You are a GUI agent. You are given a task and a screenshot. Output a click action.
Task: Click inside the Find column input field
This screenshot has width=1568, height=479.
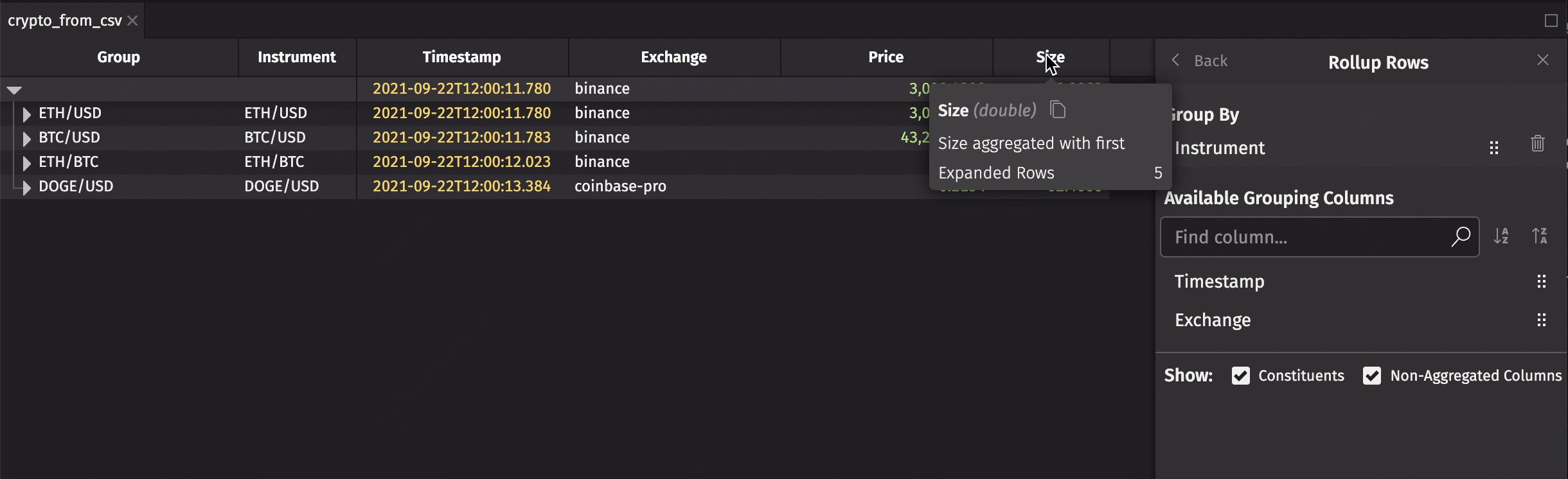click(x=1285, y=237)
